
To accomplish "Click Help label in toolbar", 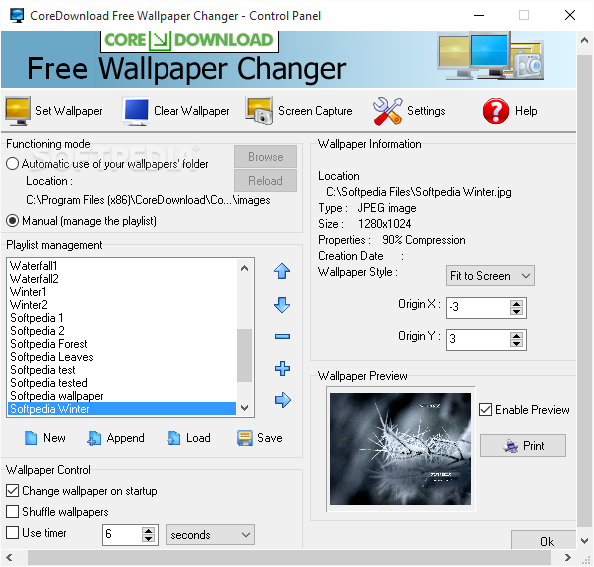I will 526,111.
